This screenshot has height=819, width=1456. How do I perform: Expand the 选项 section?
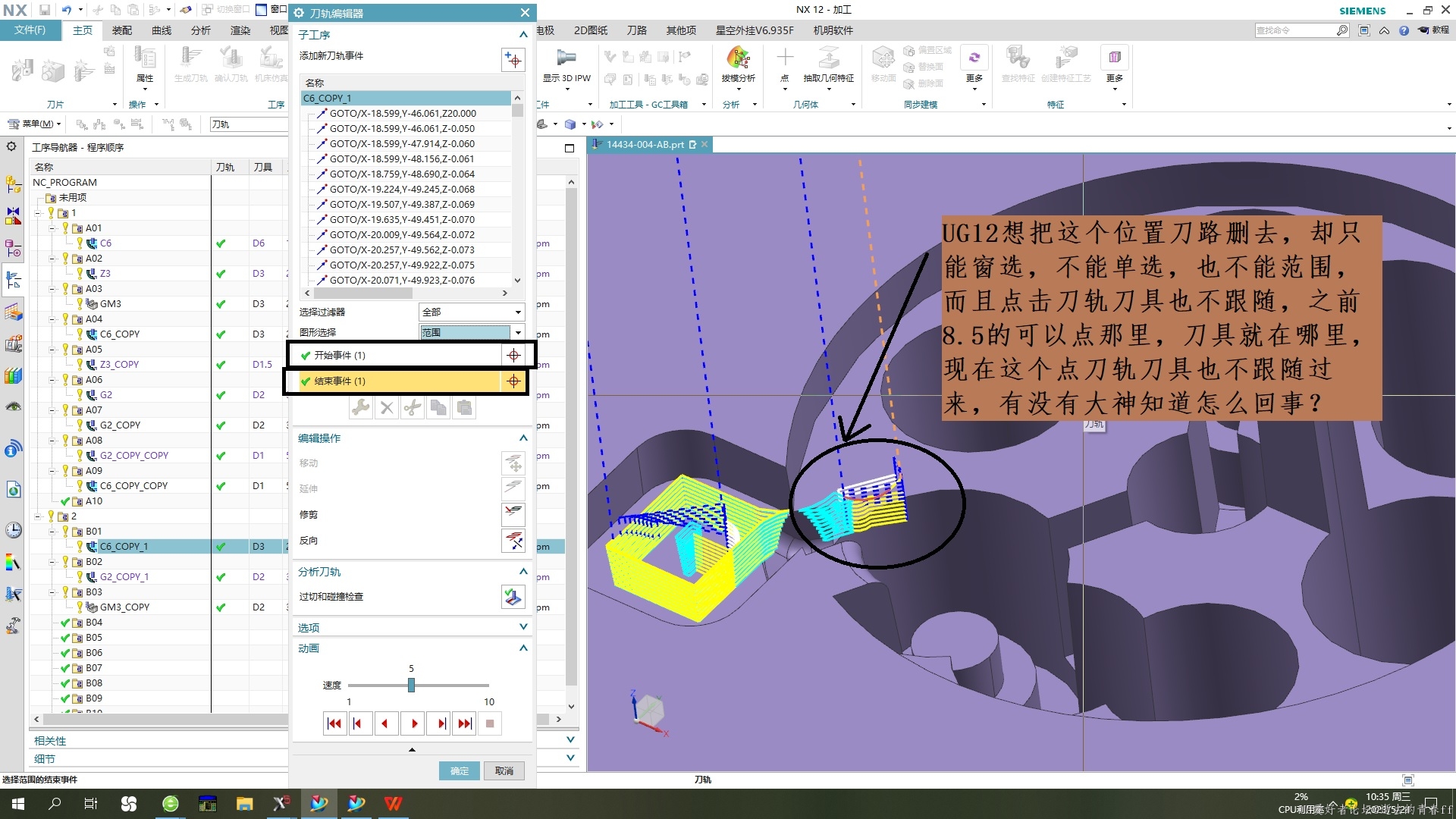coord(523,627)
